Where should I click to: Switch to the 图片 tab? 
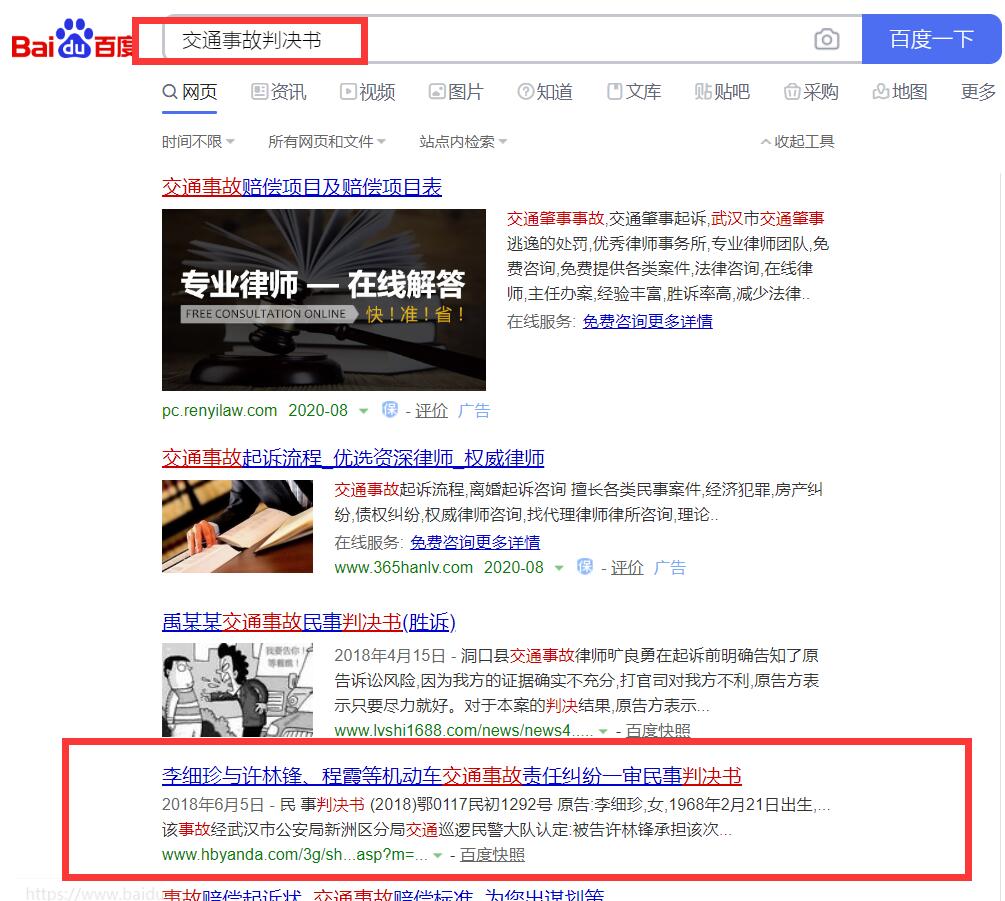(x=456, y=92)
